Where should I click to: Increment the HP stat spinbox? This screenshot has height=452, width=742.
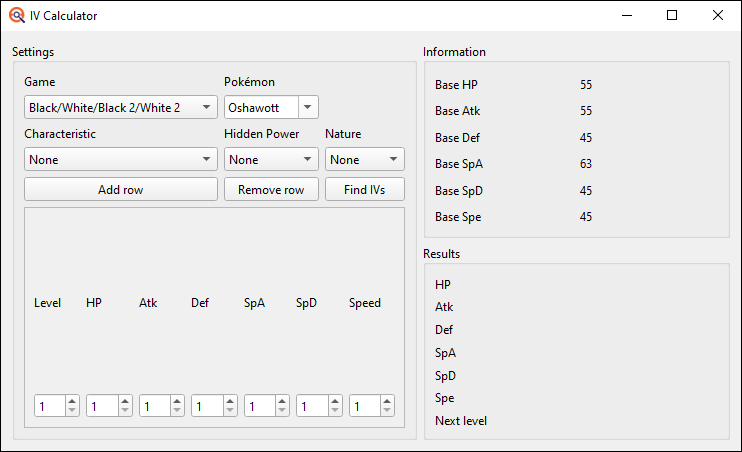(125, 401)
